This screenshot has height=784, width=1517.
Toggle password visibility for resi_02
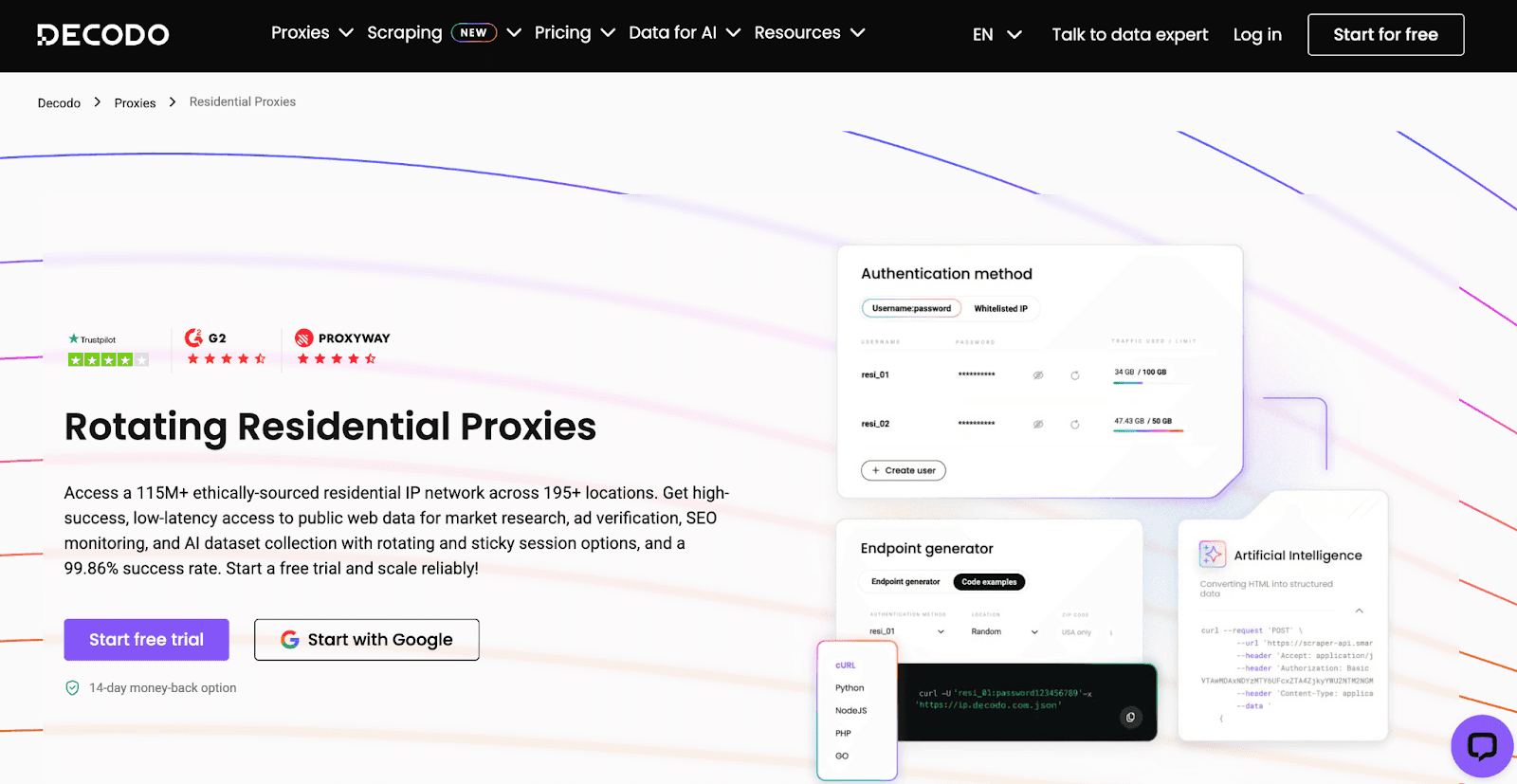click(1038, 425)
